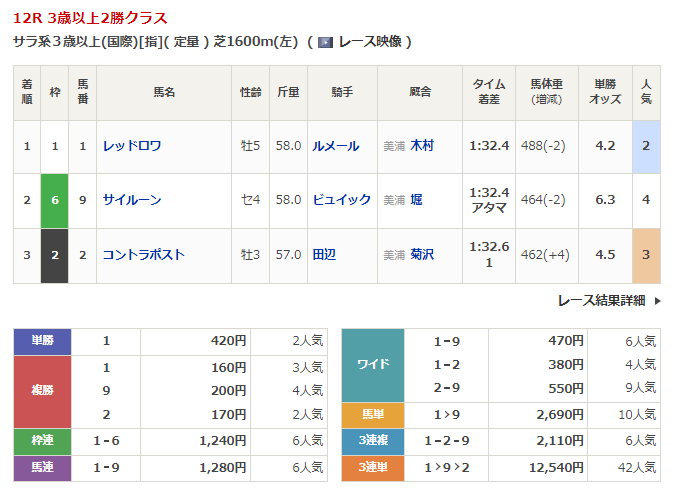Click the race video camera icon
This screenshot has width=675, height=491.
(325, 42)
